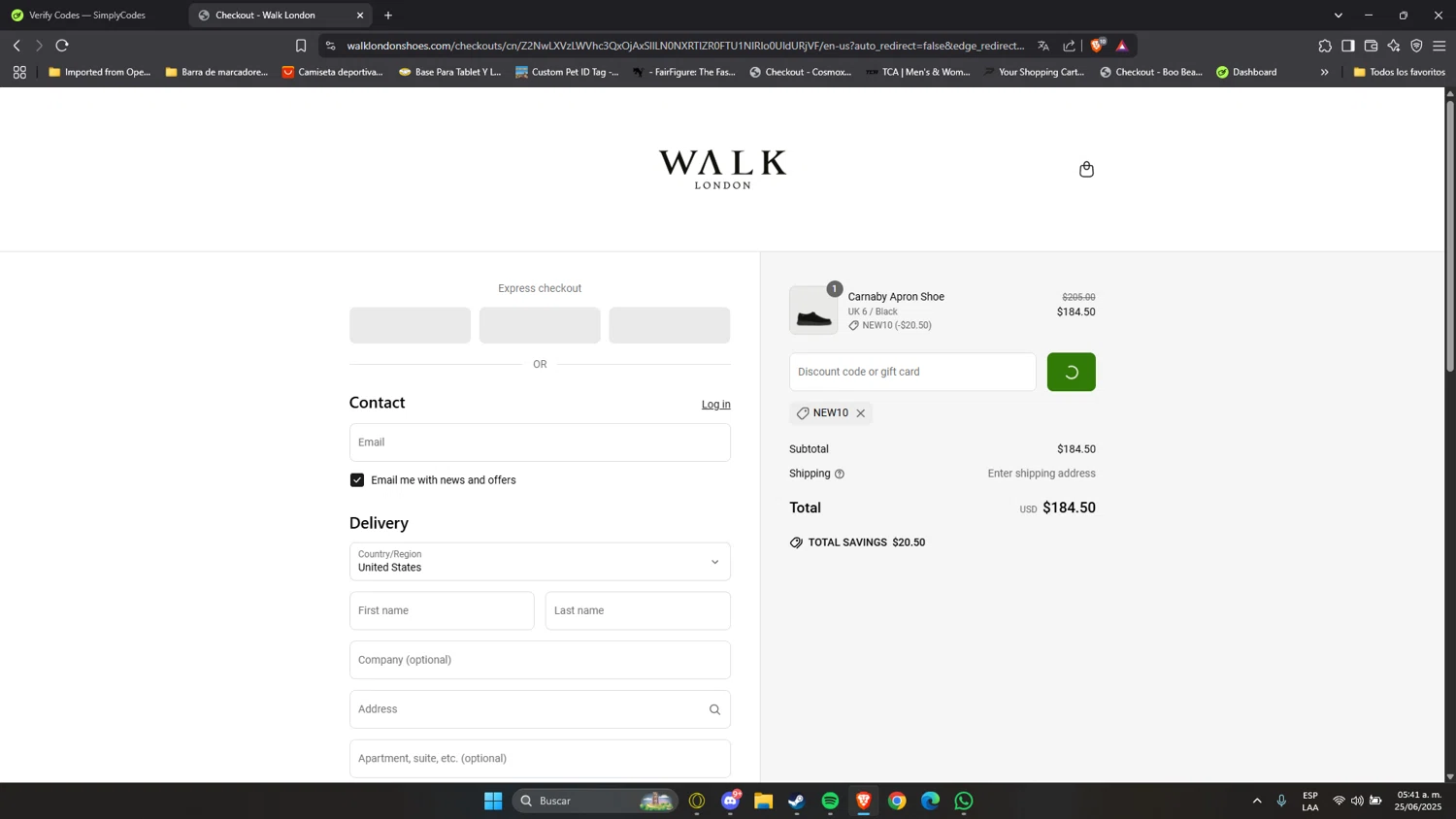The image size is (1456, 819).
Task: Open File Explorer from the taskbar
Action: pyautogui.click(x=764, y=801)
